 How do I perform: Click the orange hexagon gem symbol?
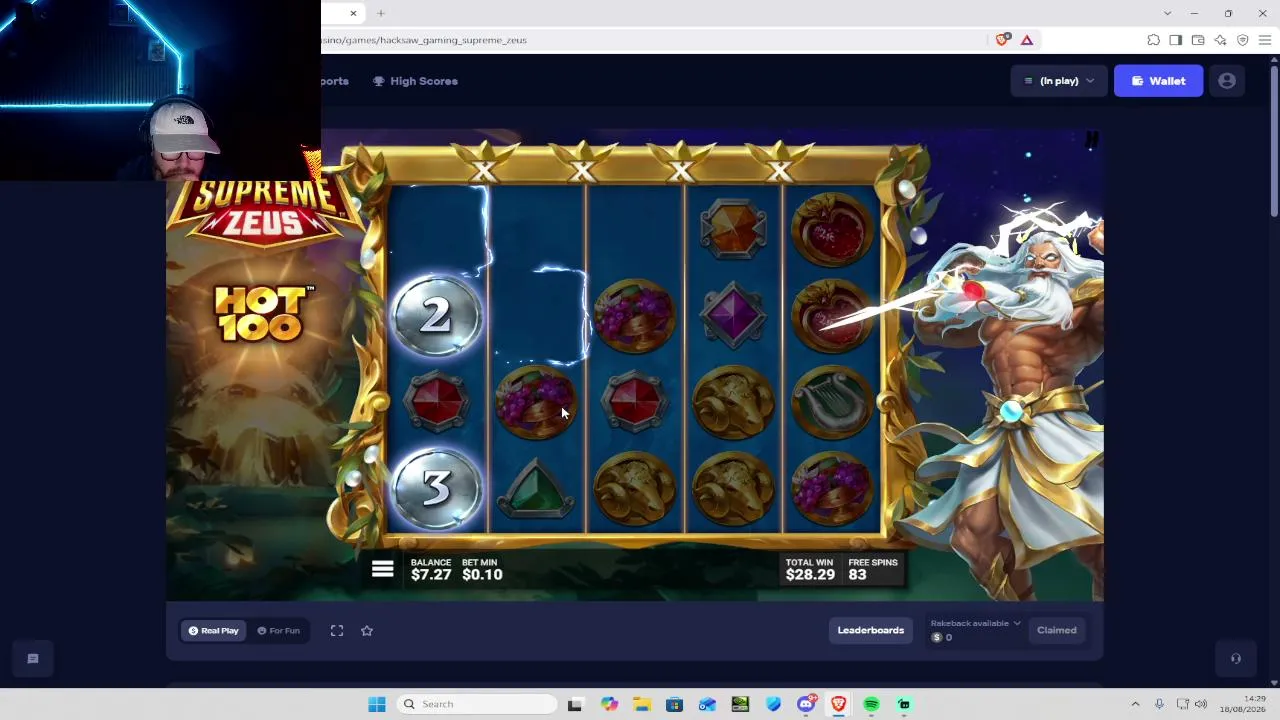coord(733,230)
